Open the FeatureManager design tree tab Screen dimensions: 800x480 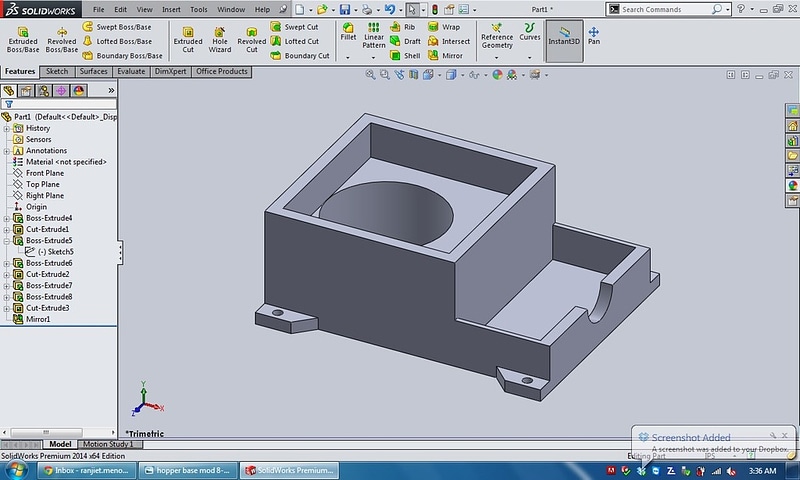click(x=9, y=91)
